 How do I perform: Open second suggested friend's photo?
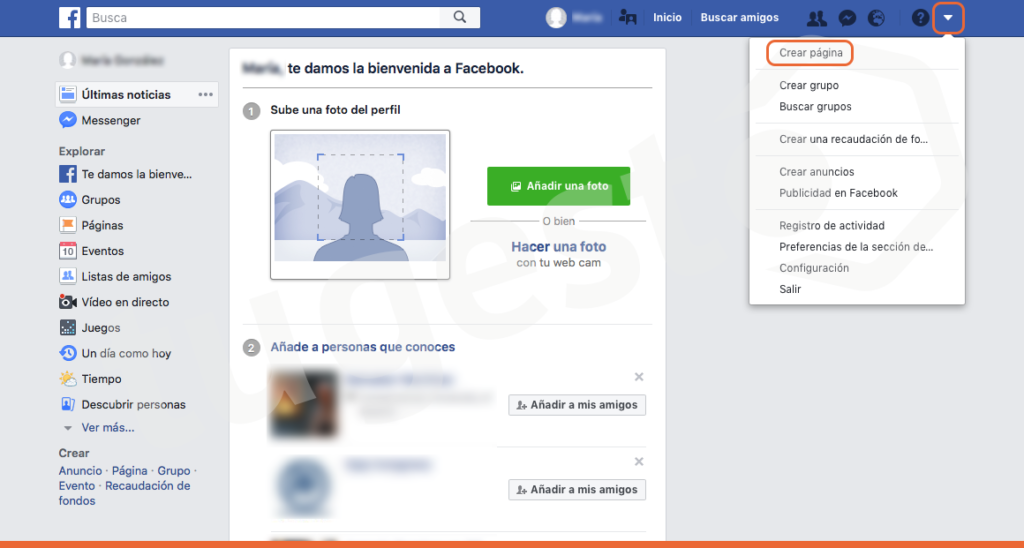tap(303, 487)
